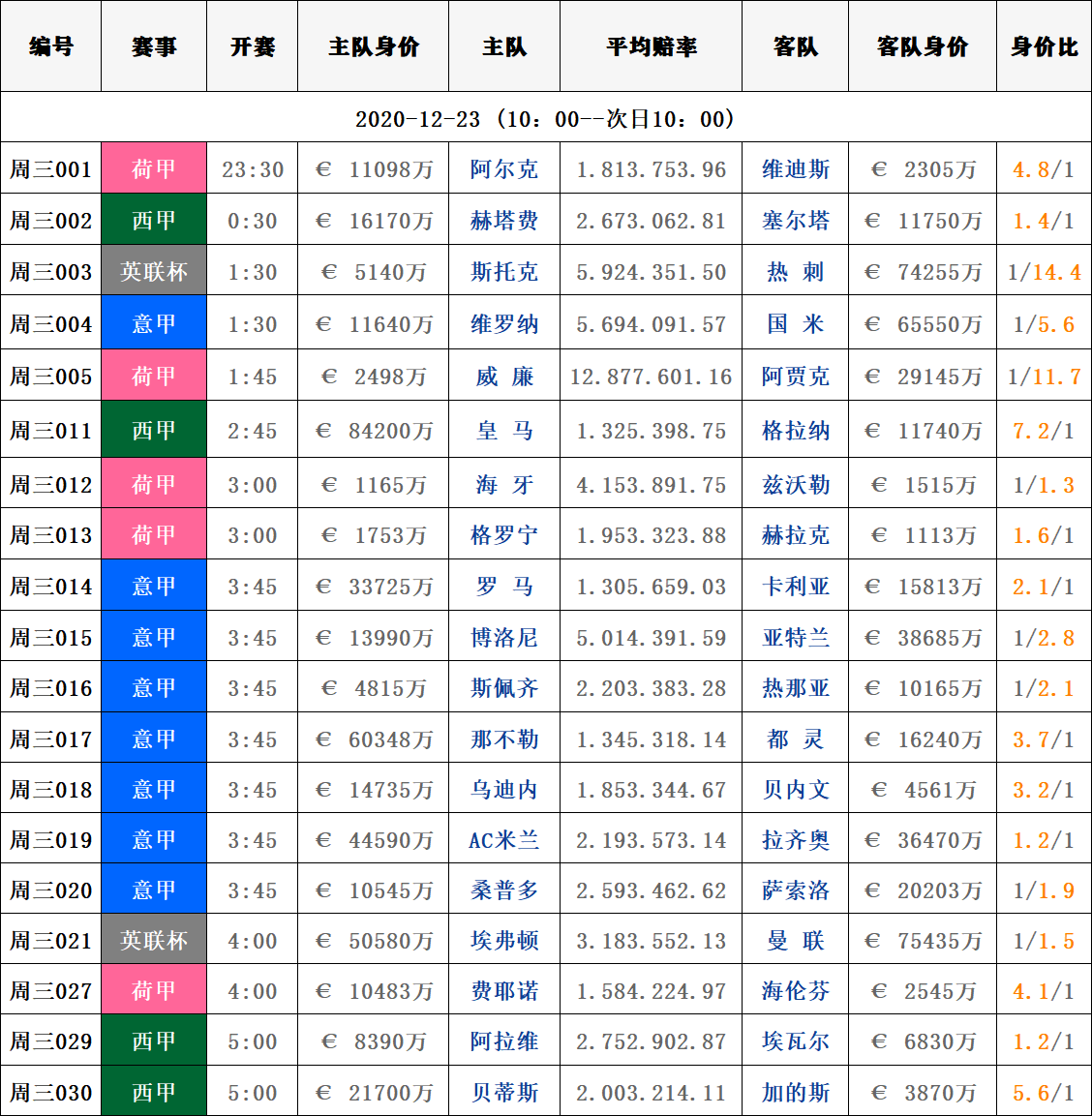Click the AC米兰 team name

[x=503, y=840]
